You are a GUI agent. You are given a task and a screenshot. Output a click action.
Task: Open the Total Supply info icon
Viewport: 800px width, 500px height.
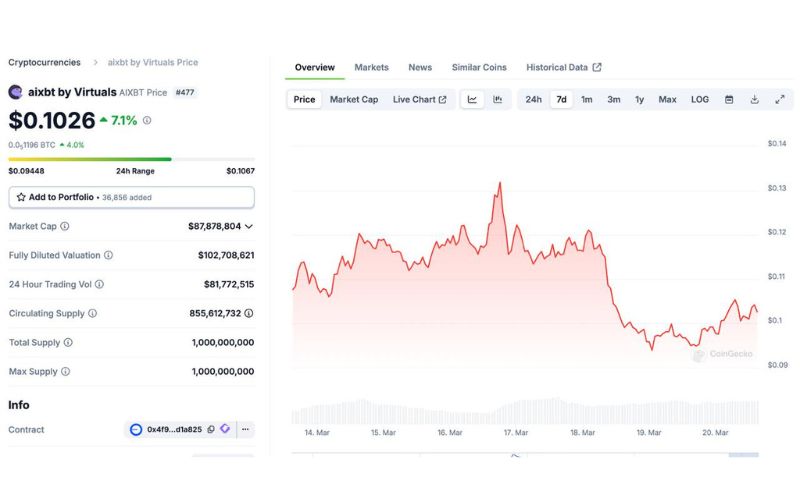[68, 342]
